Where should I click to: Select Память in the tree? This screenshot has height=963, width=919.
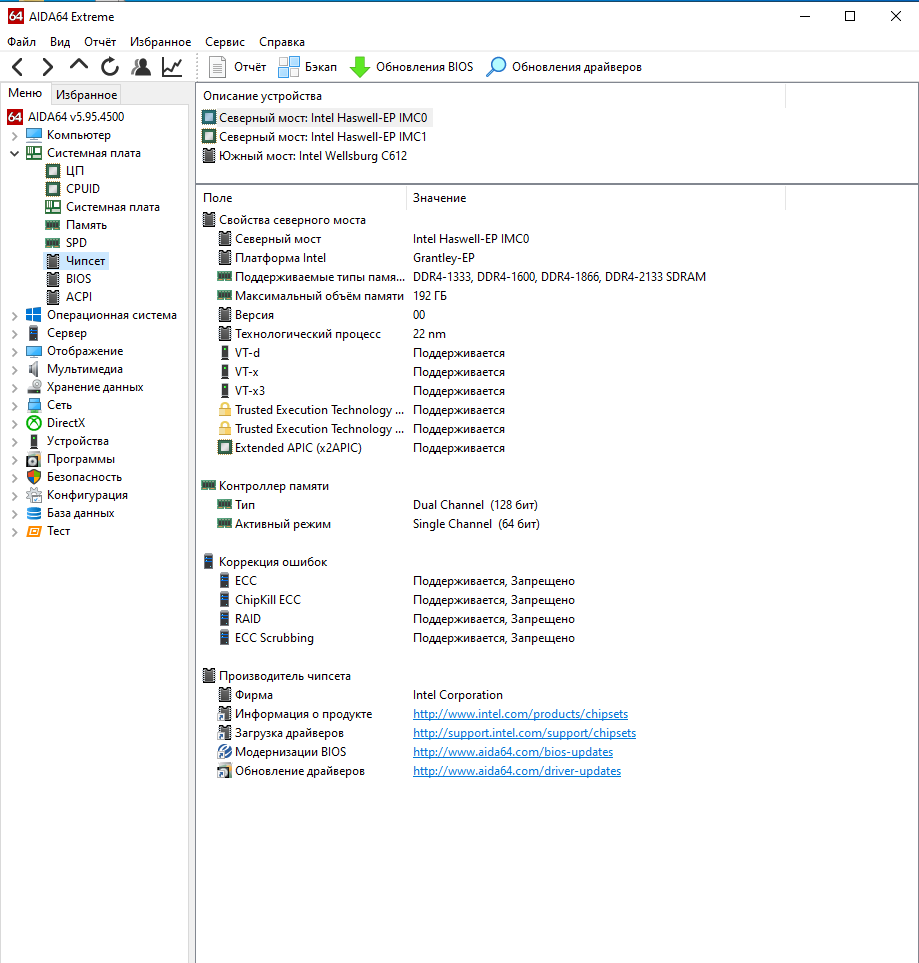point(76,225)
